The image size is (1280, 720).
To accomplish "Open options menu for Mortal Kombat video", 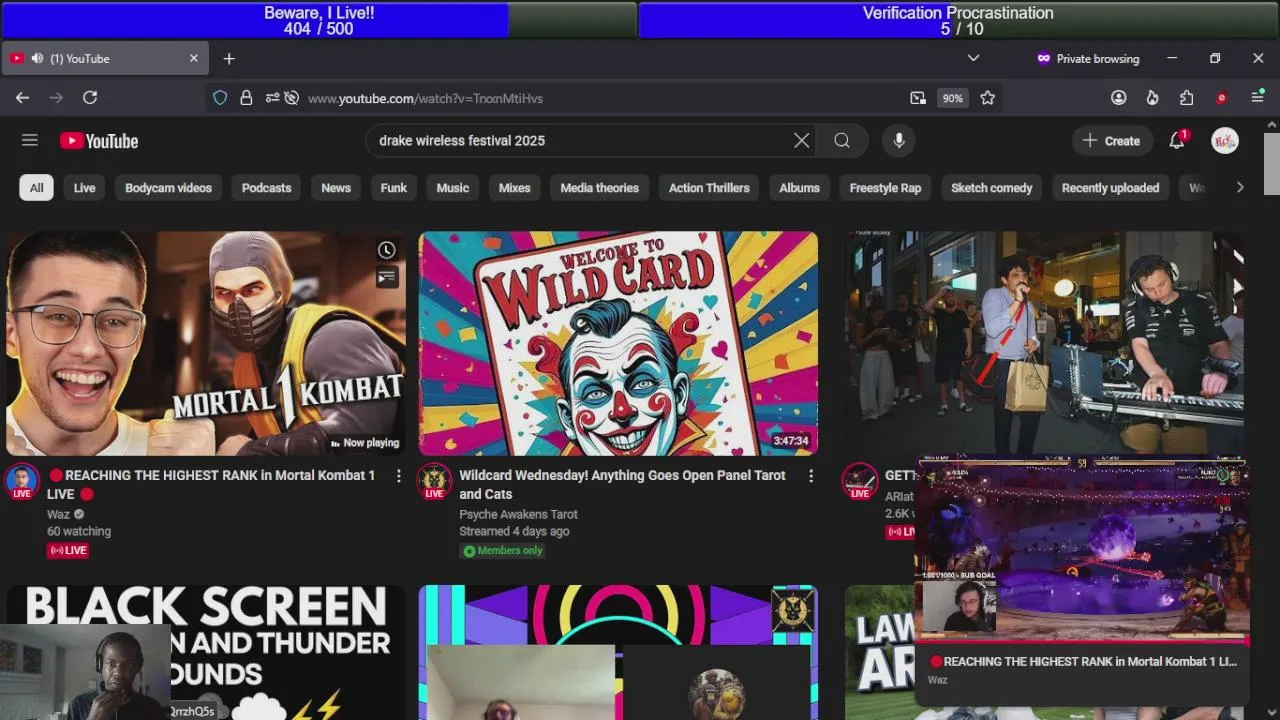I will point(398,476).
